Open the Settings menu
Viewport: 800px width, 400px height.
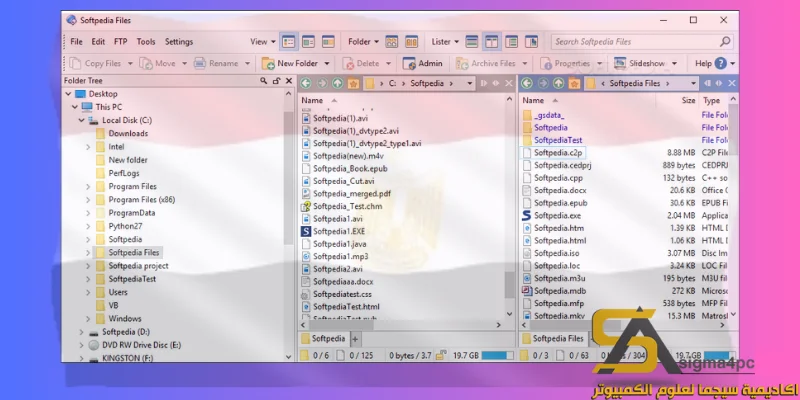pos(179,42)
